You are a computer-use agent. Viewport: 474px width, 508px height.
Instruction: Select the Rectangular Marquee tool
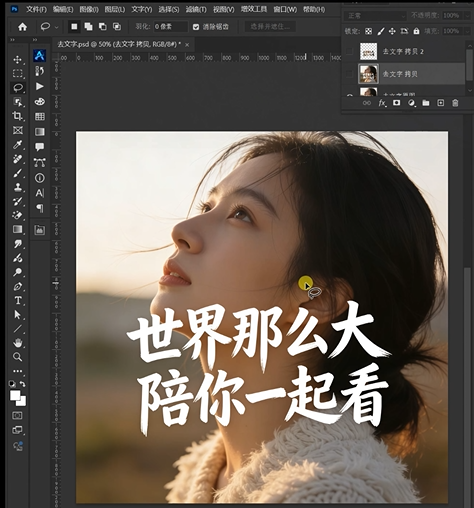(17, 73)
